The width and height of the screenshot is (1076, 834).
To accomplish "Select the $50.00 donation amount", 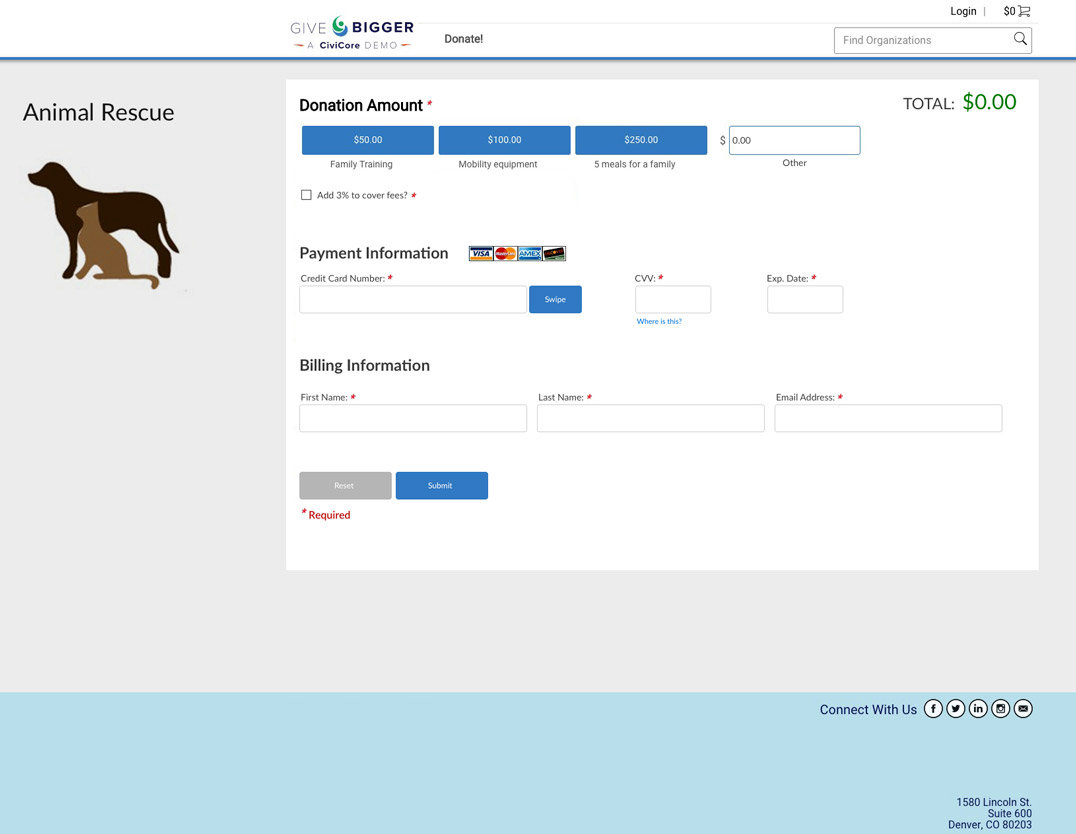I will tap(368, 140).
